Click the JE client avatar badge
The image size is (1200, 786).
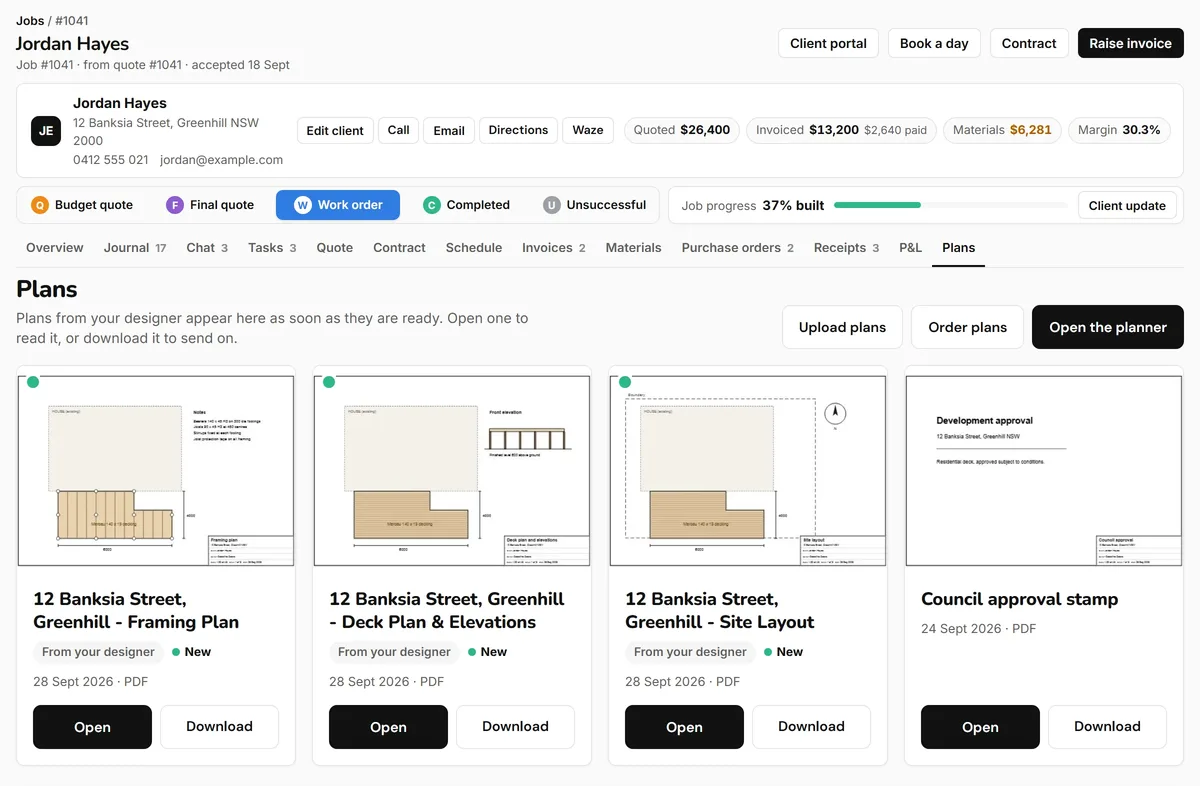pyautogui.click(x=46, y=131)
